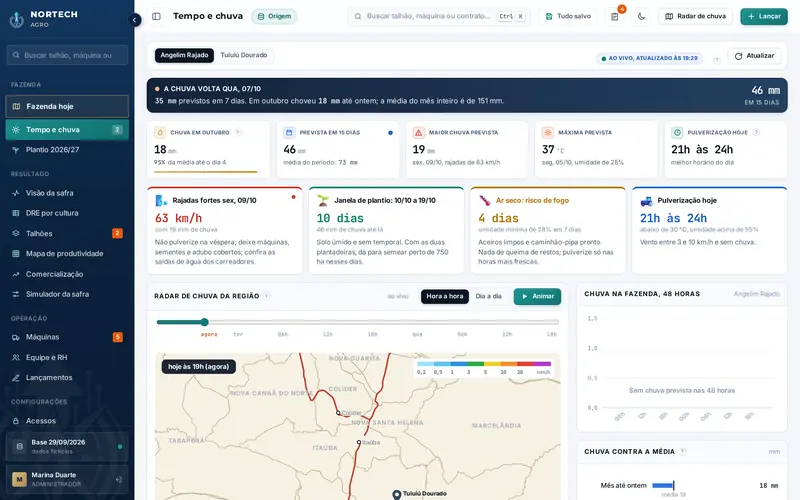Click the Base 29/09/2026 database selector
800x500 pixels.
click(67, 446)
